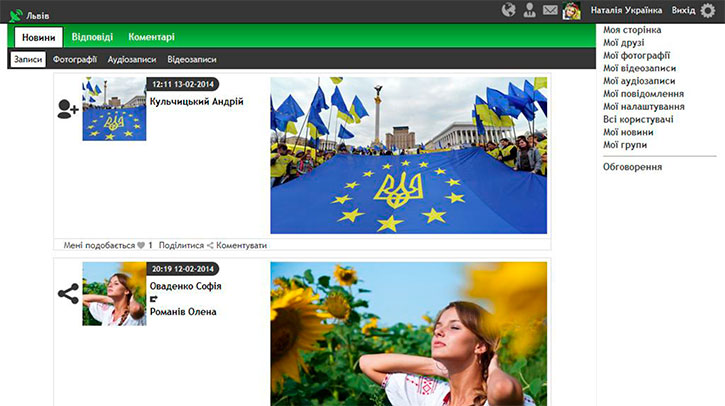
Task: Click the 20:19 12-02-2014 timestamp
Action: click(183, 269)
